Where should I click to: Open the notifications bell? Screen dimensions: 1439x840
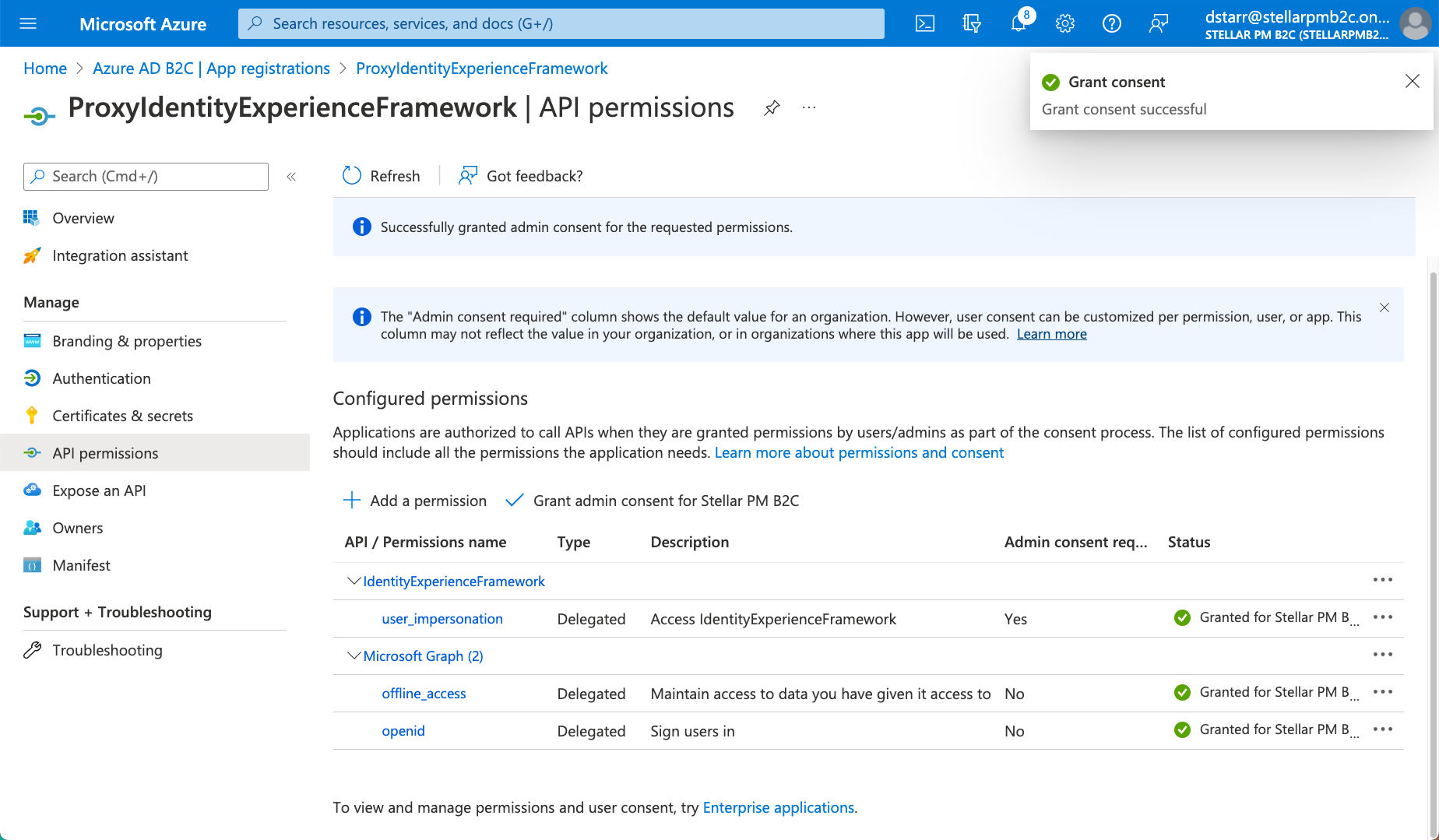(x=1018, y=23)
